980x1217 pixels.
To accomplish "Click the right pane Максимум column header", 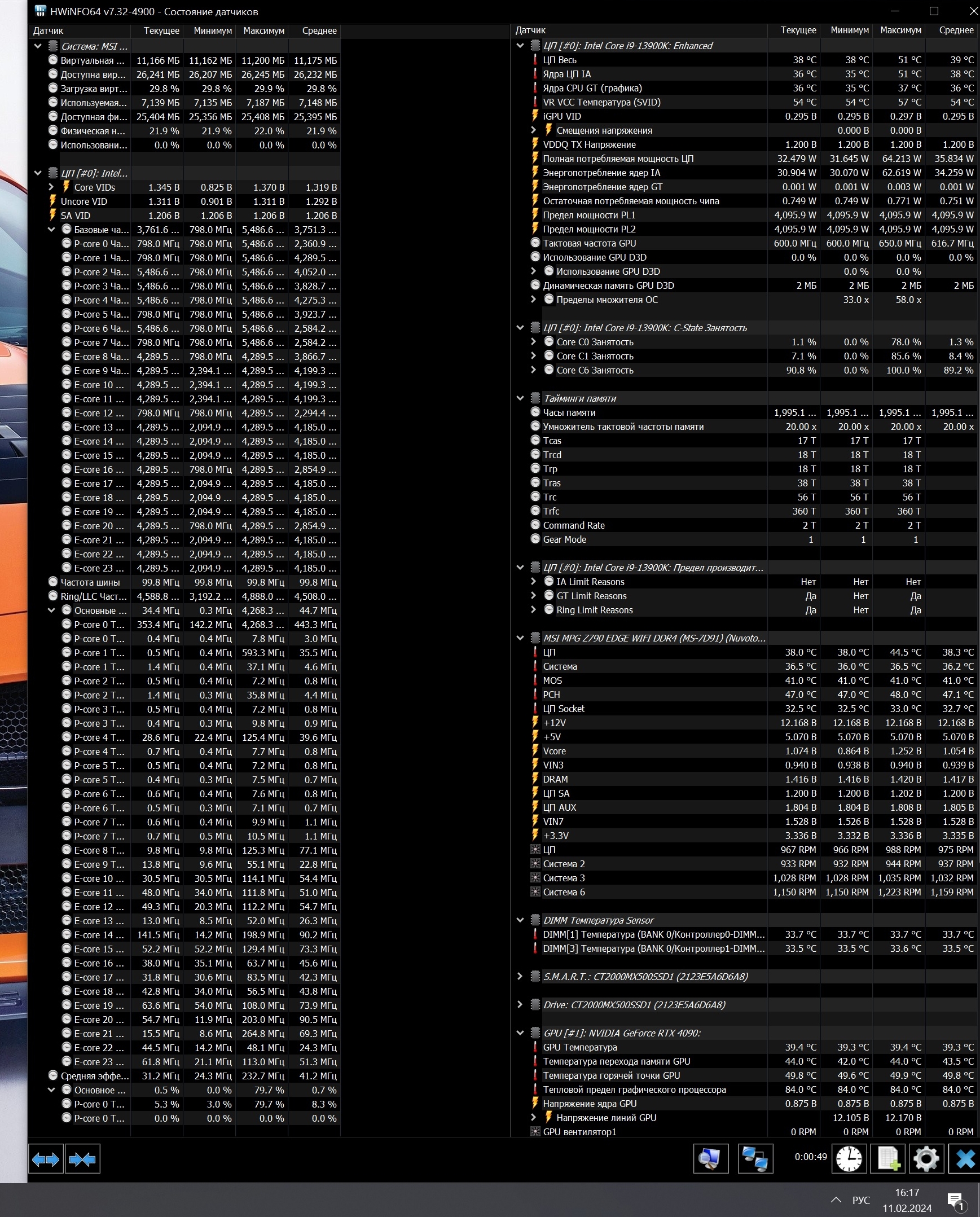I will (899, 30).
